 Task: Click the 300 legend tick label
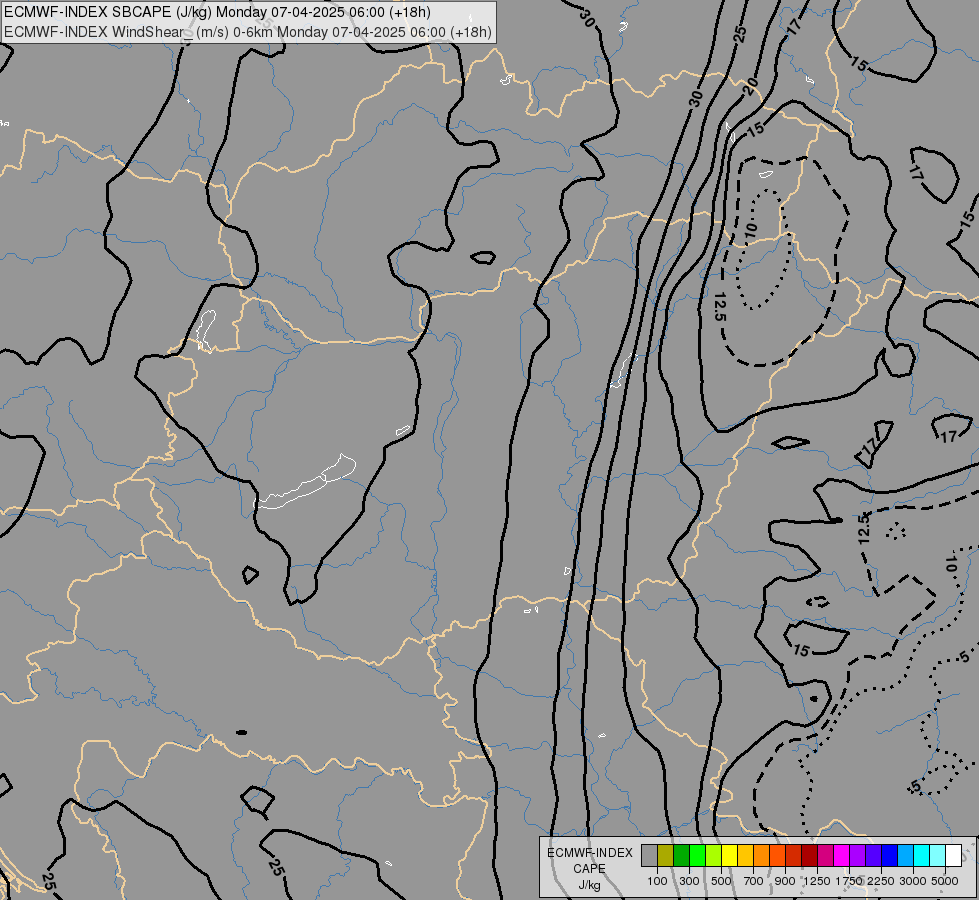pos(689,881)
